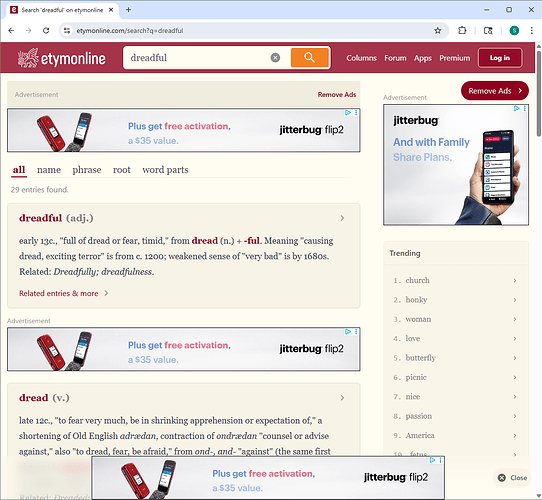Click the page vertical scrollbar
542x500 pixels.
[x=539, y=270]
